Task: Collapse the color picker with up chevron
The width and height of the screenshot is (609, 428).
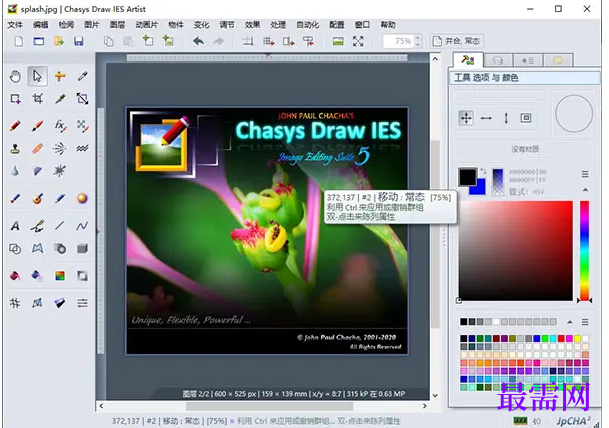Action: [585, 190]
